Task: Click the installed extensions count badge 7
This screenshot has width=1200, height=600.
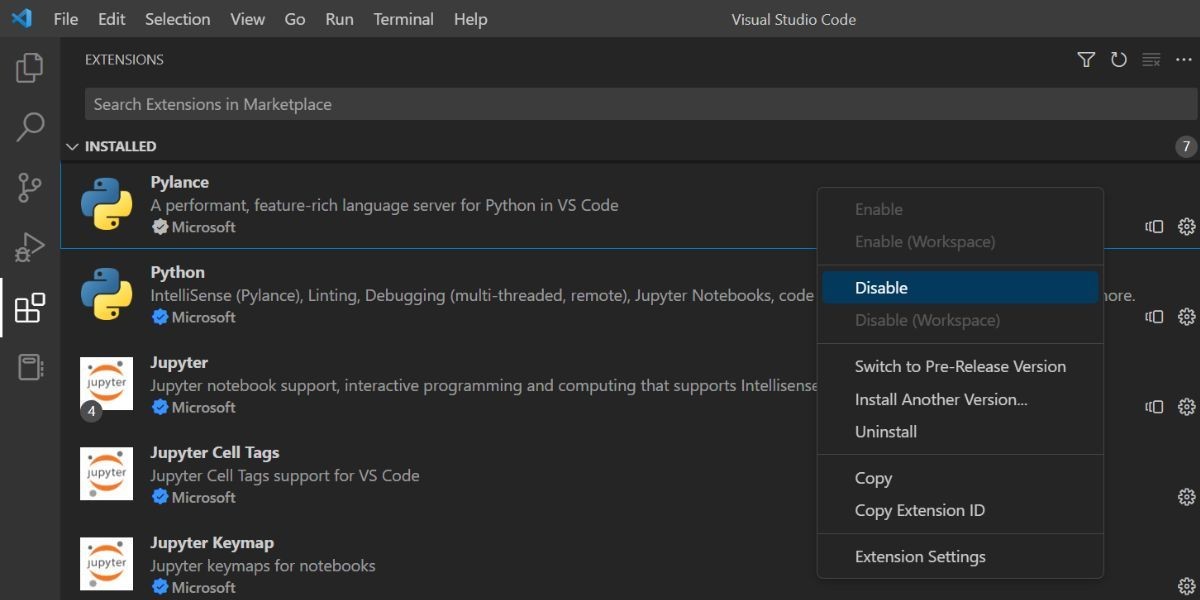Action: (x=1186, y=147)
